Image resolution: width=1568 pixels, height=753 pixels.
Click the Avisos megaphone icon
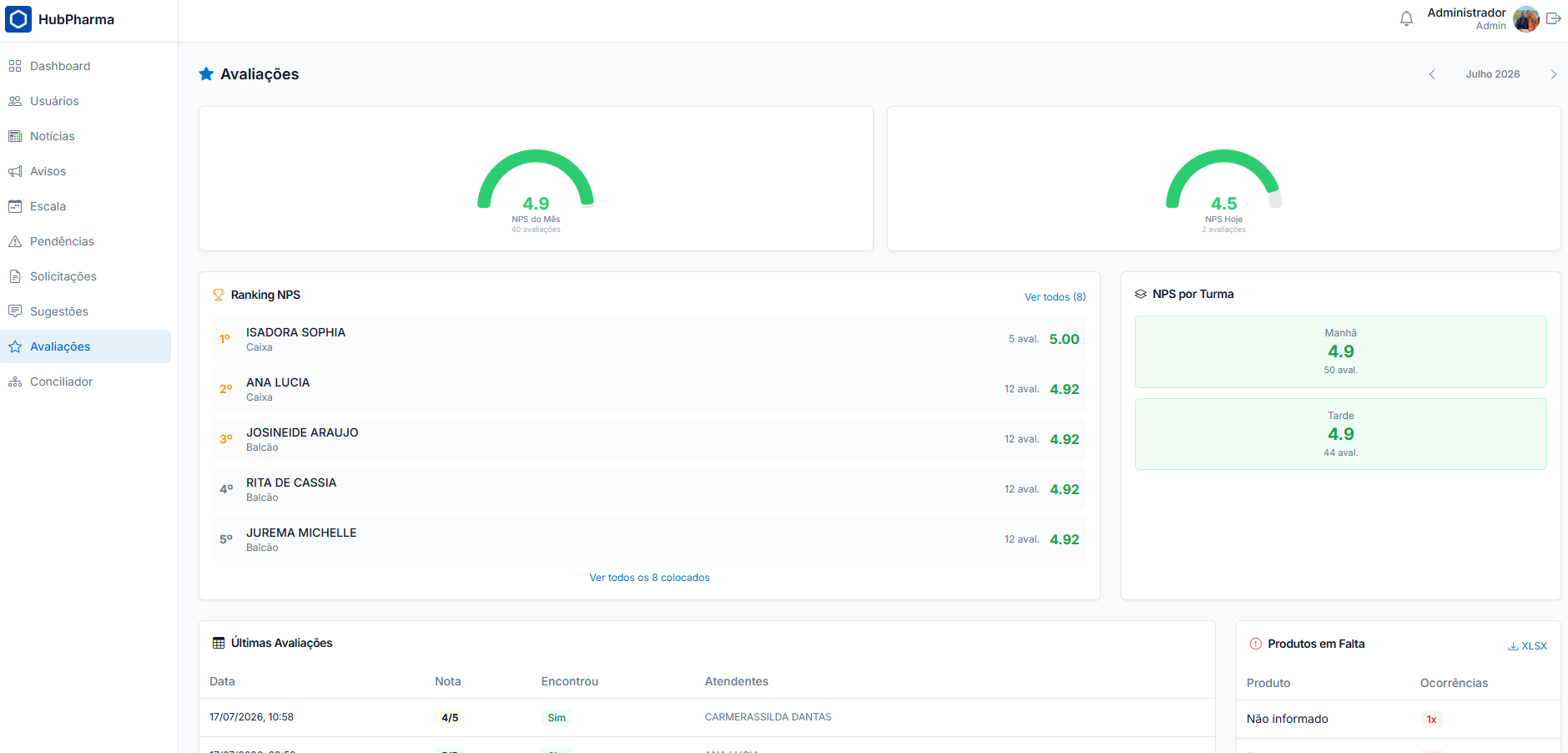coord(15,171)
